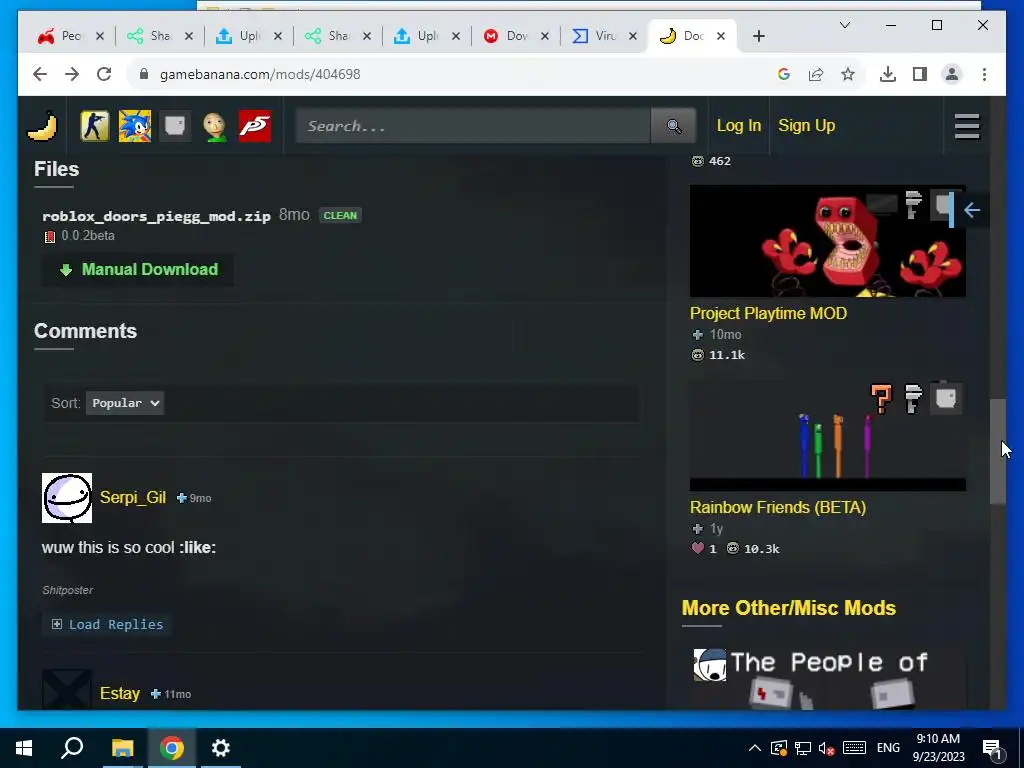Click the Log In link

pos(739,125)
